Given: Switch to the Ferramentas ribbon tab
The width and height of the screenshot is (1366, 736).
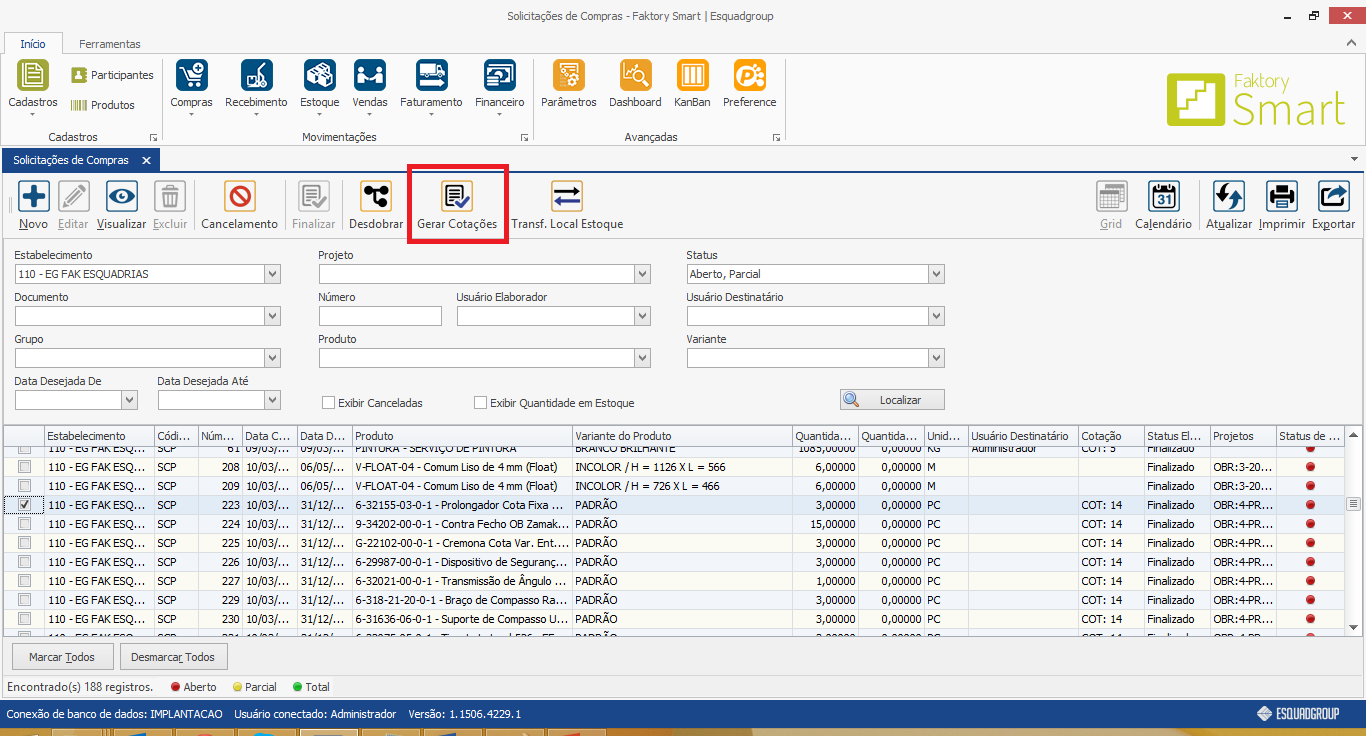Looking at the screenshot, I should click(110, 44).
